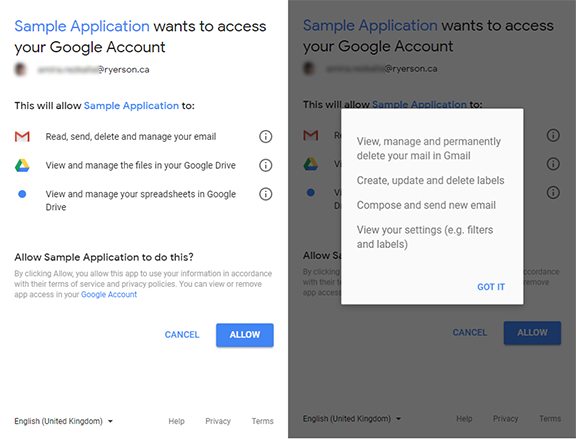Open info icon for spreadsheets permission, left panel
The image size is (576, 439).
pyautogui.click(x=266, y=194)
